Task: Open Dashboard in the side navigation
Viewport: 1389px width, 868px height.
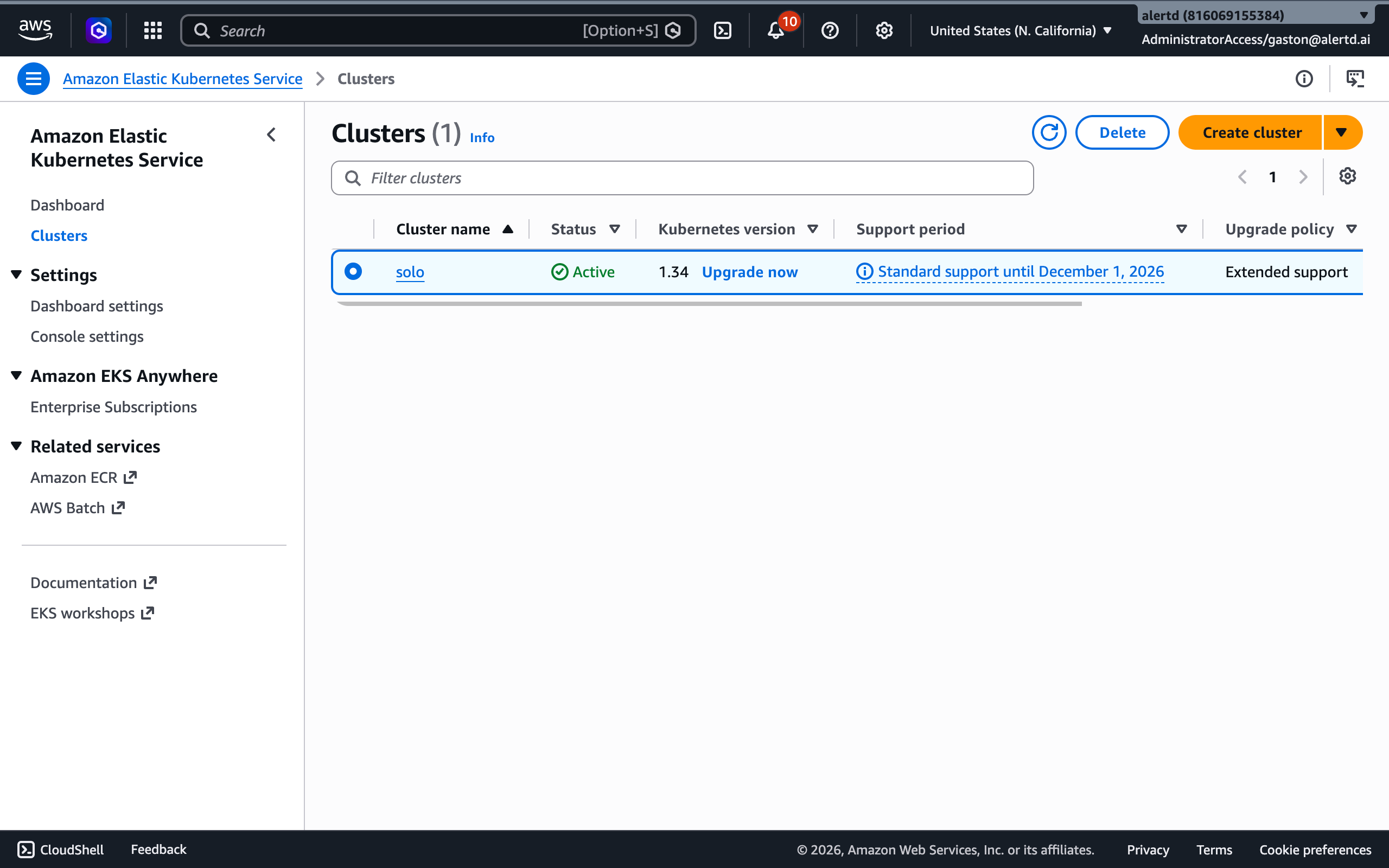Action: click(67, 205)
